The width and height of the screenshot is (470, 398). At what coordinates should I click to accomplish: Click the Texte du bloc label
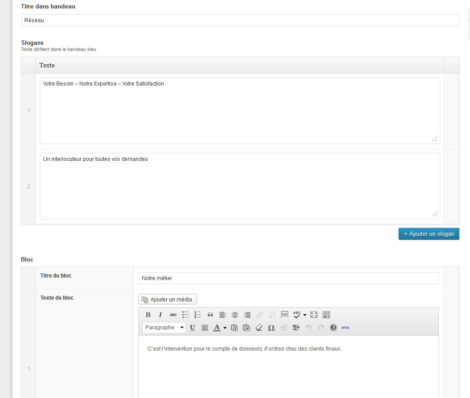[57, 298]
